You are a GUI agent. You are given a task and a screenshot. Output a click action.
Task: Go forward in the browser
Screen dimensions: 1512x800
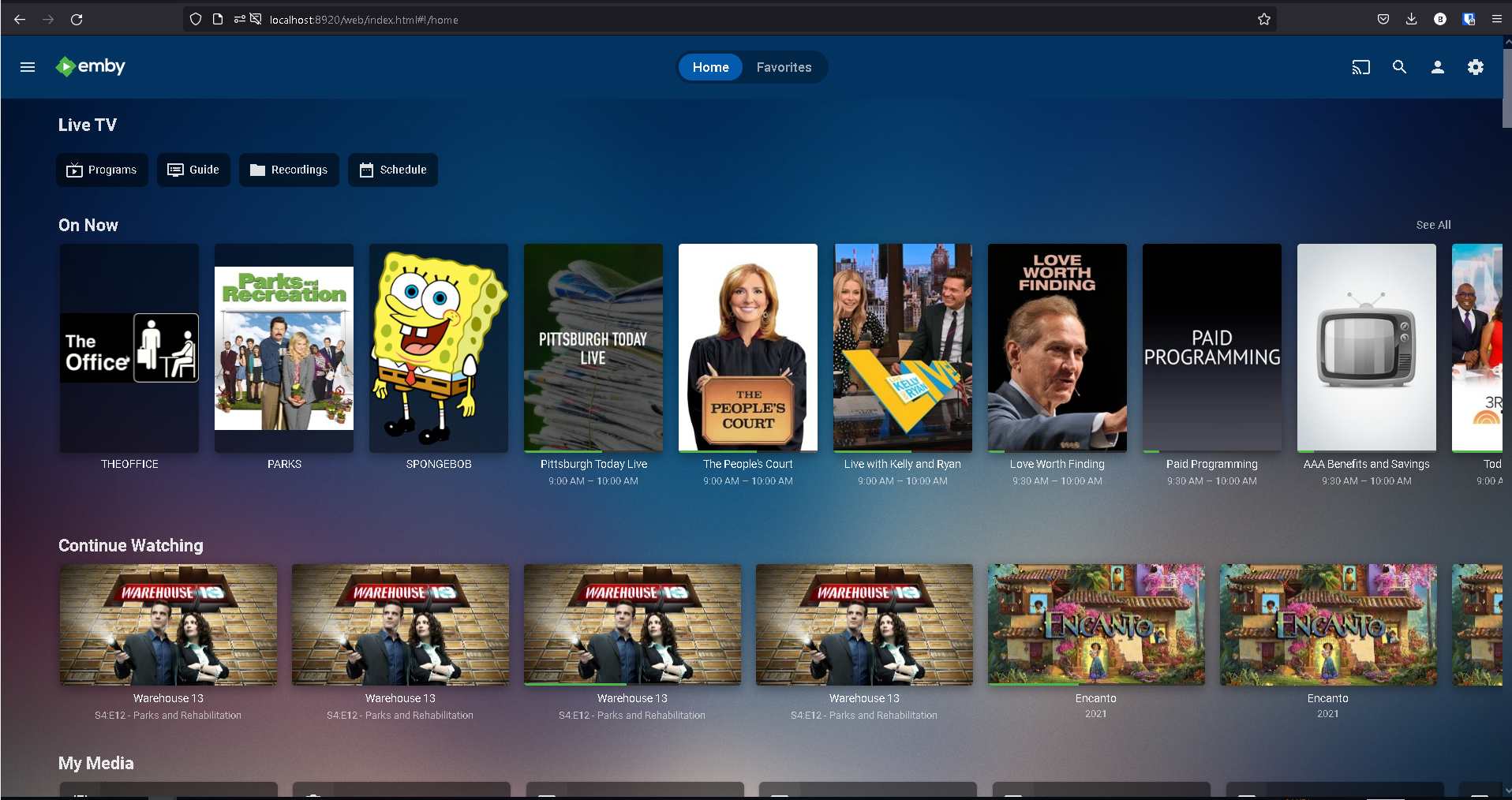pos(48,19)
